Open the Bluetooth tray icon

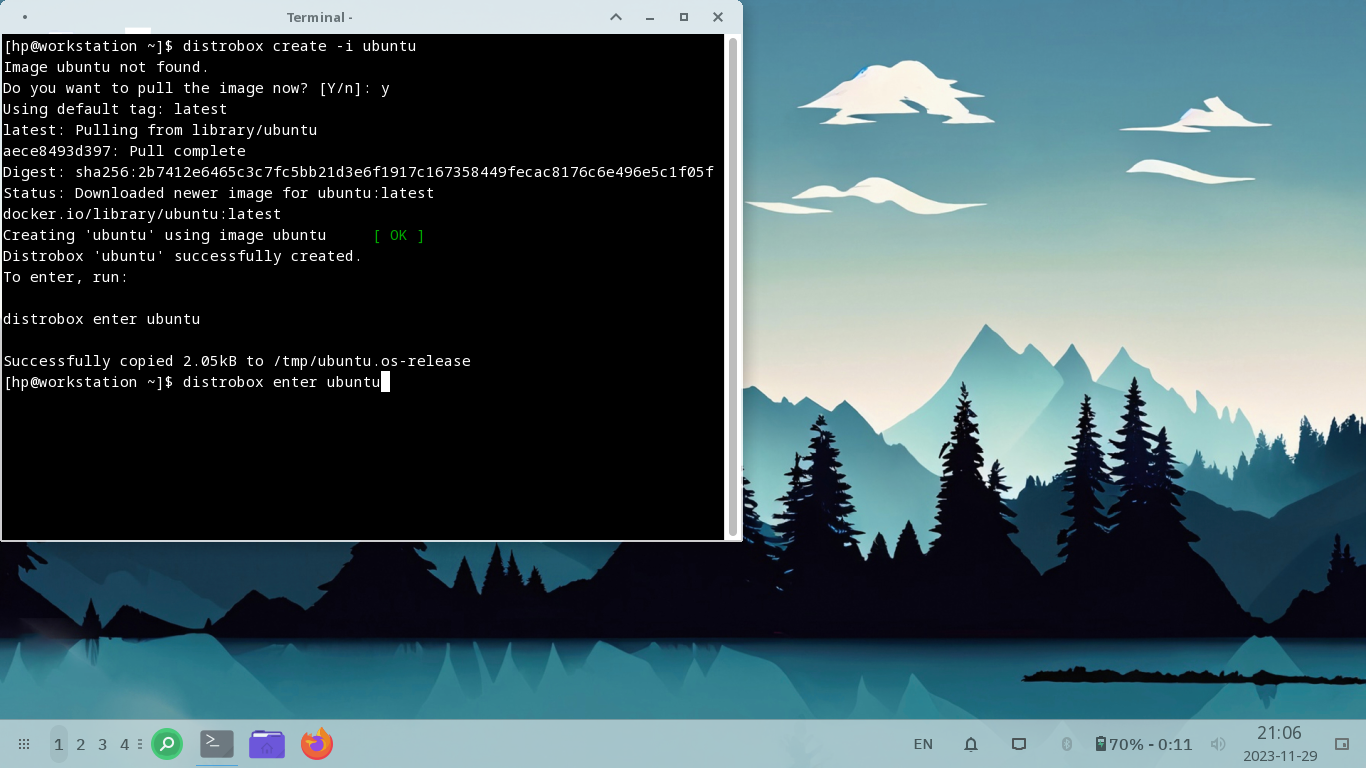(x=1066, y=744)
